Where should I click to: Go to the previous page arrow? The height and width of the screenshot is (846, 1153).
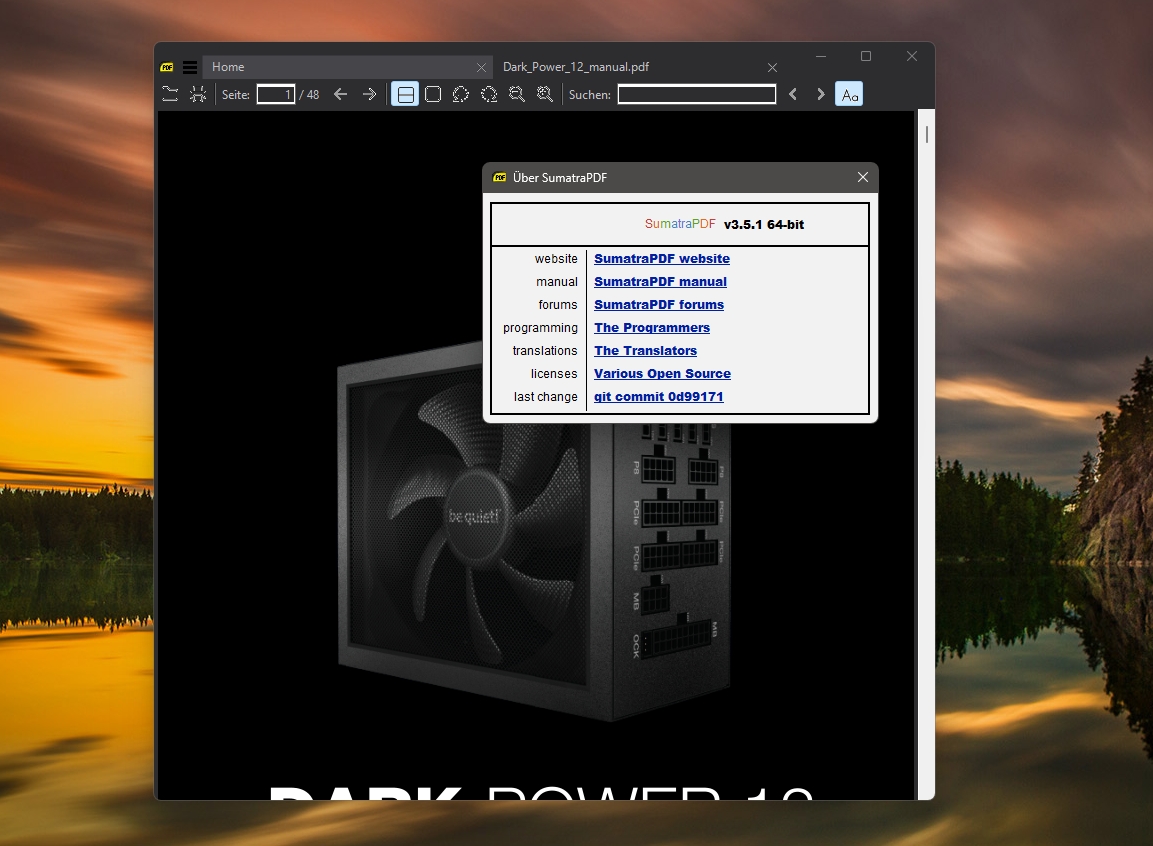point(340,94)
